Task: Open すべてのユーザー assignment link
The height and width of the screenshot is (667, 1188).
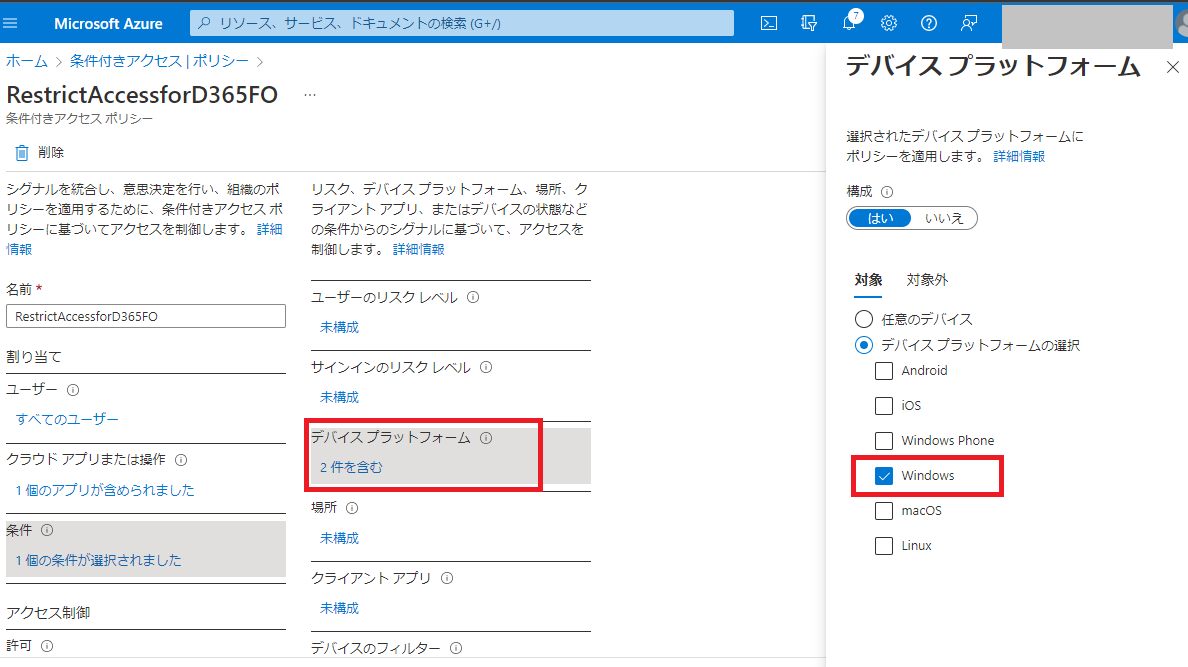Action: tap(67, 419)
